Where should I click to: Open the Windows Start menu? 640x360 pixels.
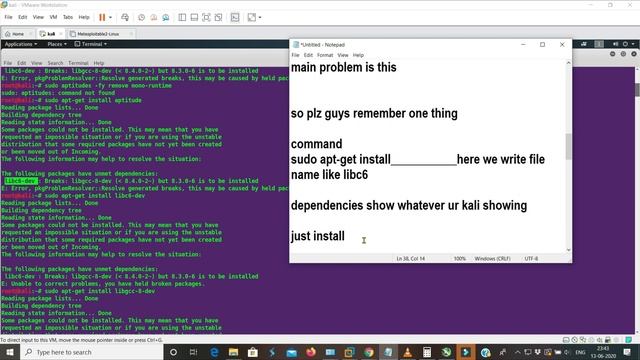click(x=10, y=352)
